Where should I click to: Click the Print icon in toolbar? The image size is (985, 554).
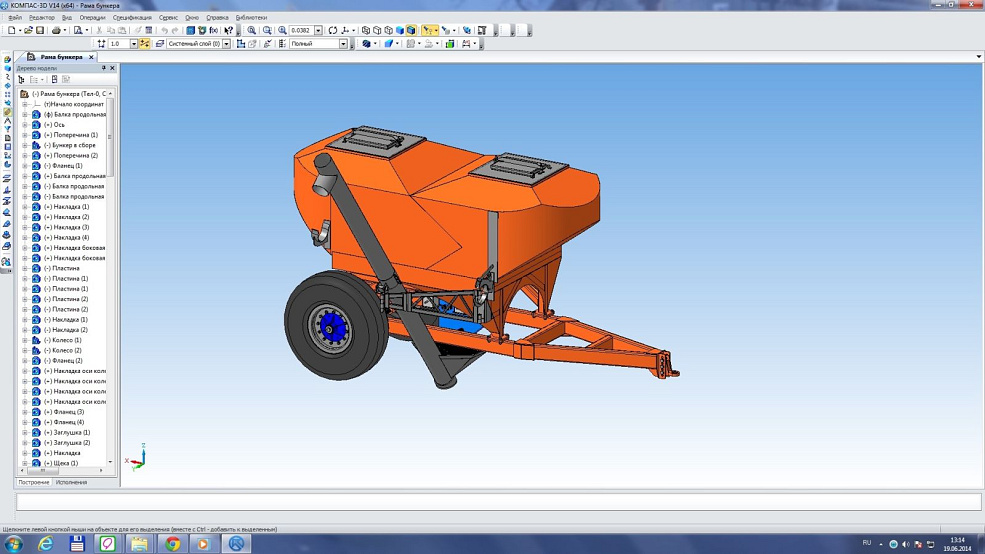coord(56,30)
